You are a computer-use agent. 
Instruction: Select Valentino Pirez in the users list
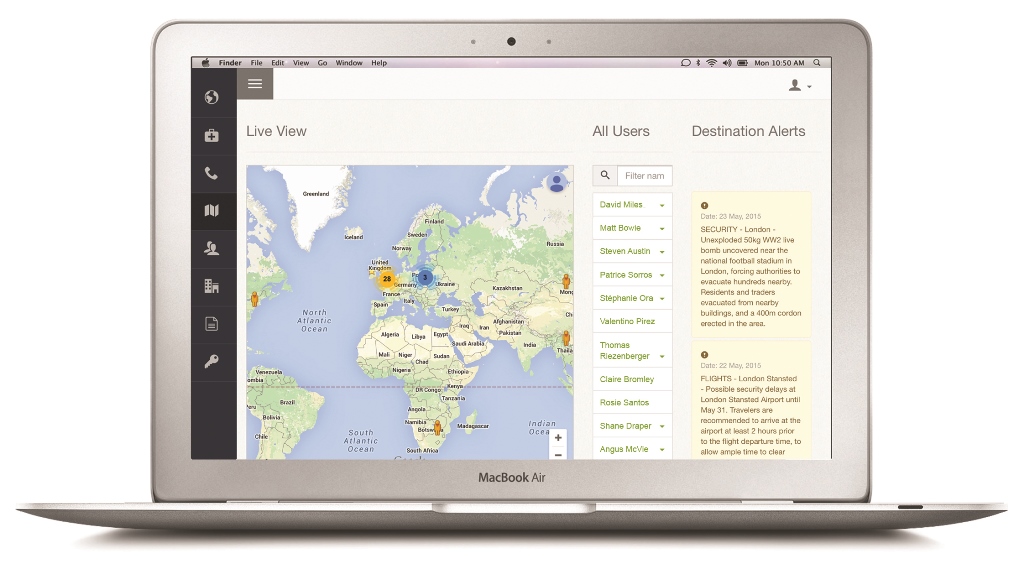point(627,321)
